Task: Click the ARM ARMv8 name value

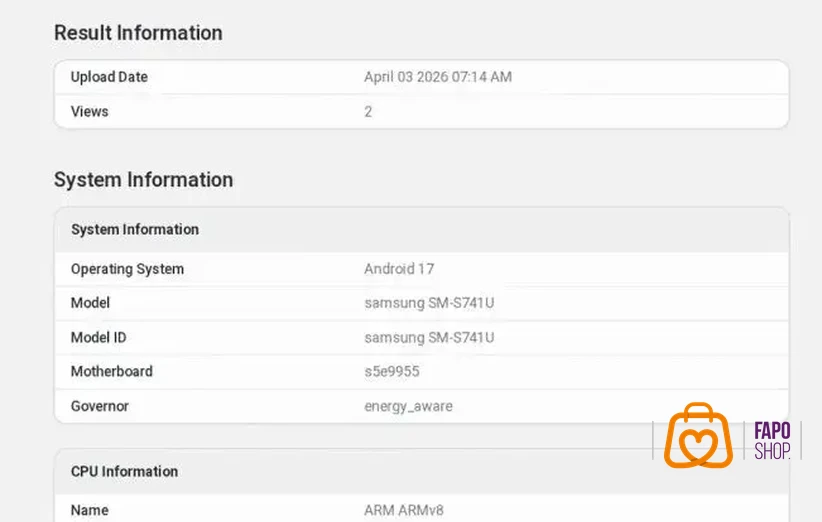Action: (404, 510)
